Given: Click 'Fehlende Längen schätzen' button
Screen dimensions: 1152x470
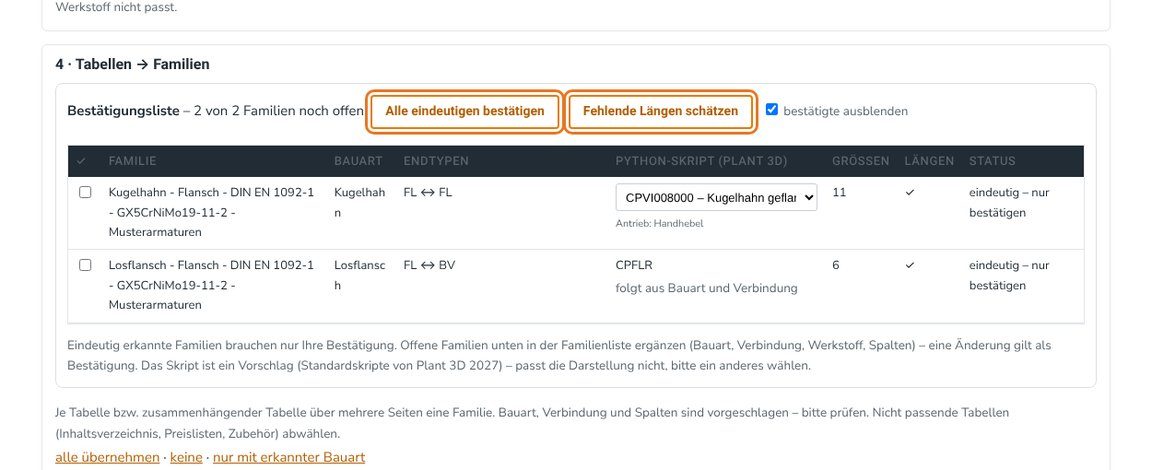Looking at the screenshot, I should point(660,112).
